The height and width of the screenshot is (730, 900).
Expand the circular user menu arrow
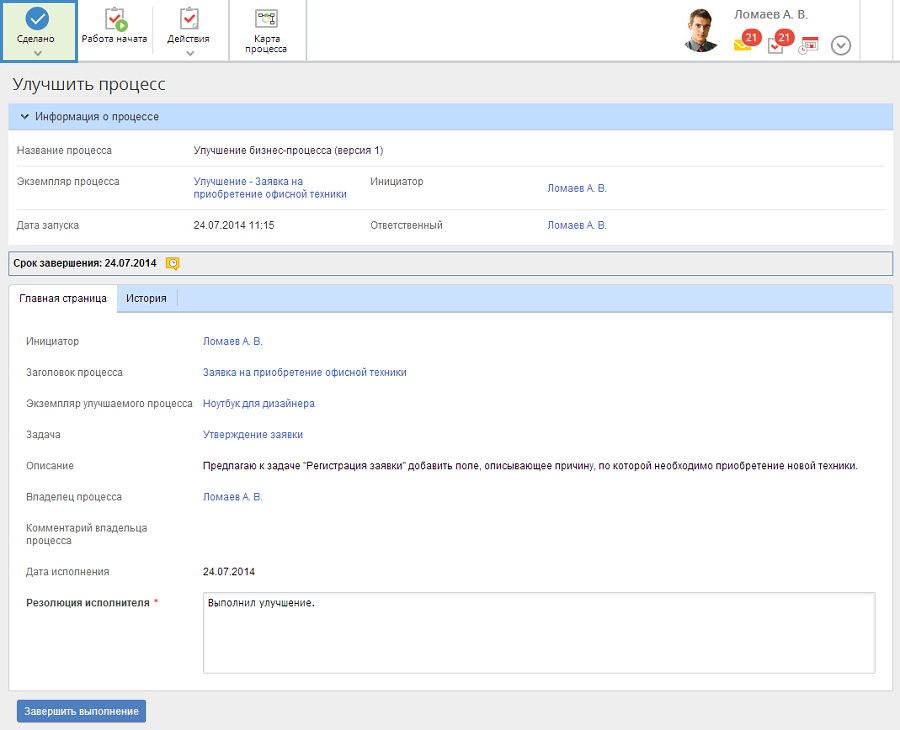pos(840,45)
